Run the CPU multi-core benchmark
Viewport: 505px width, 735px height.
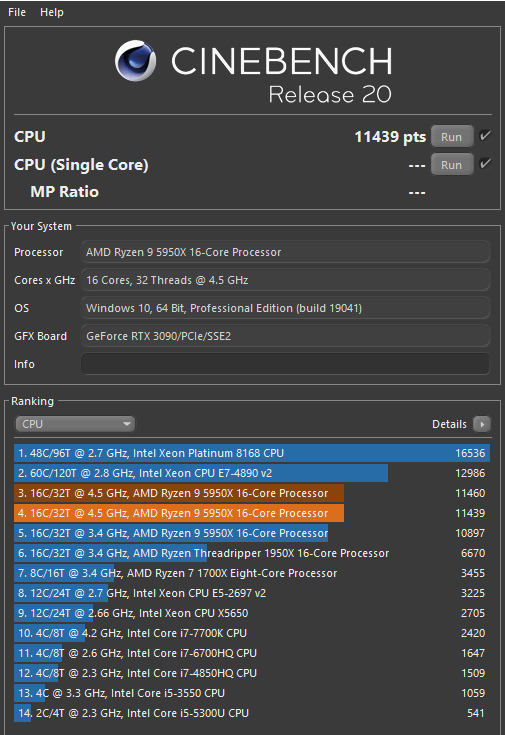[452, 137]
